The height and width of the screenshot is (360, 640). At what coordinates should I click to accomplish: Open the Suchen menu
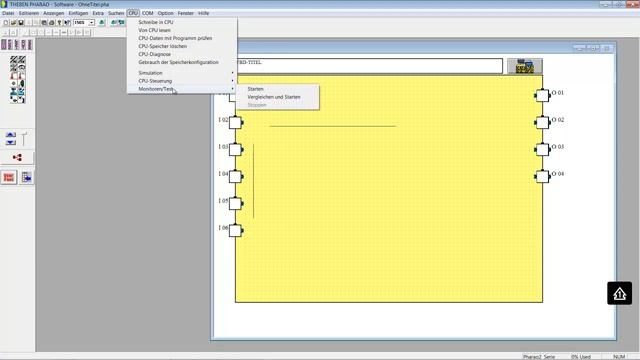(116, 13)
